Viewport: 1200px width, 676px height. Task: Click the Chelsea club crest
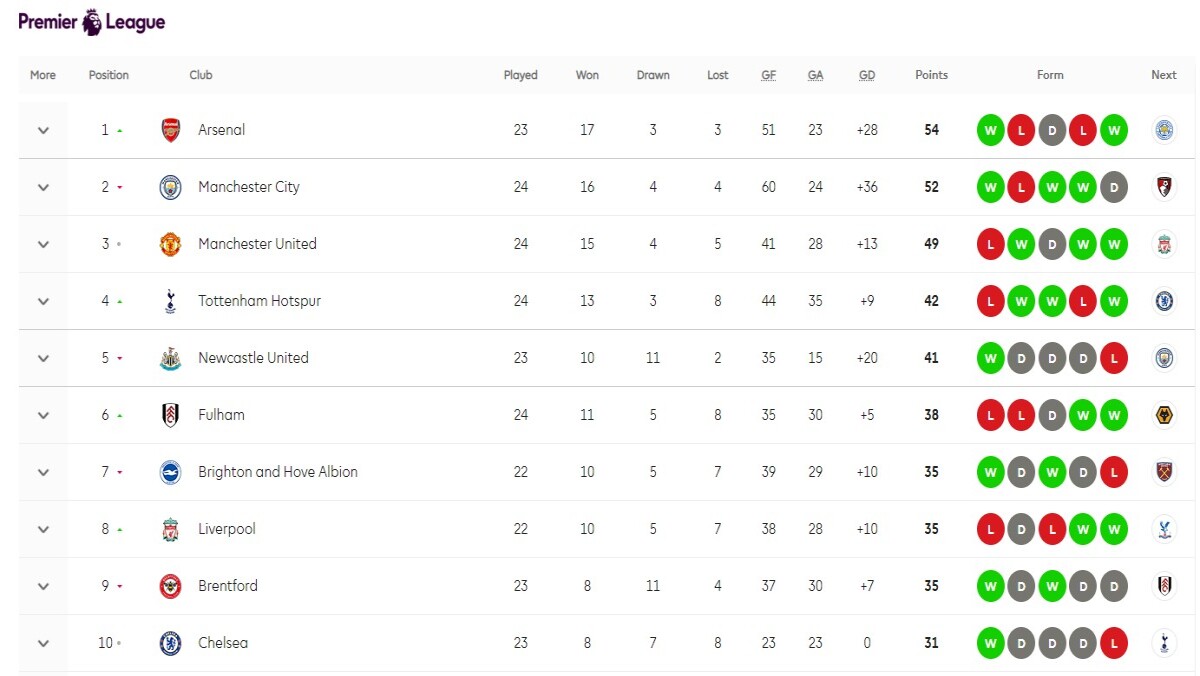point(171,643)
